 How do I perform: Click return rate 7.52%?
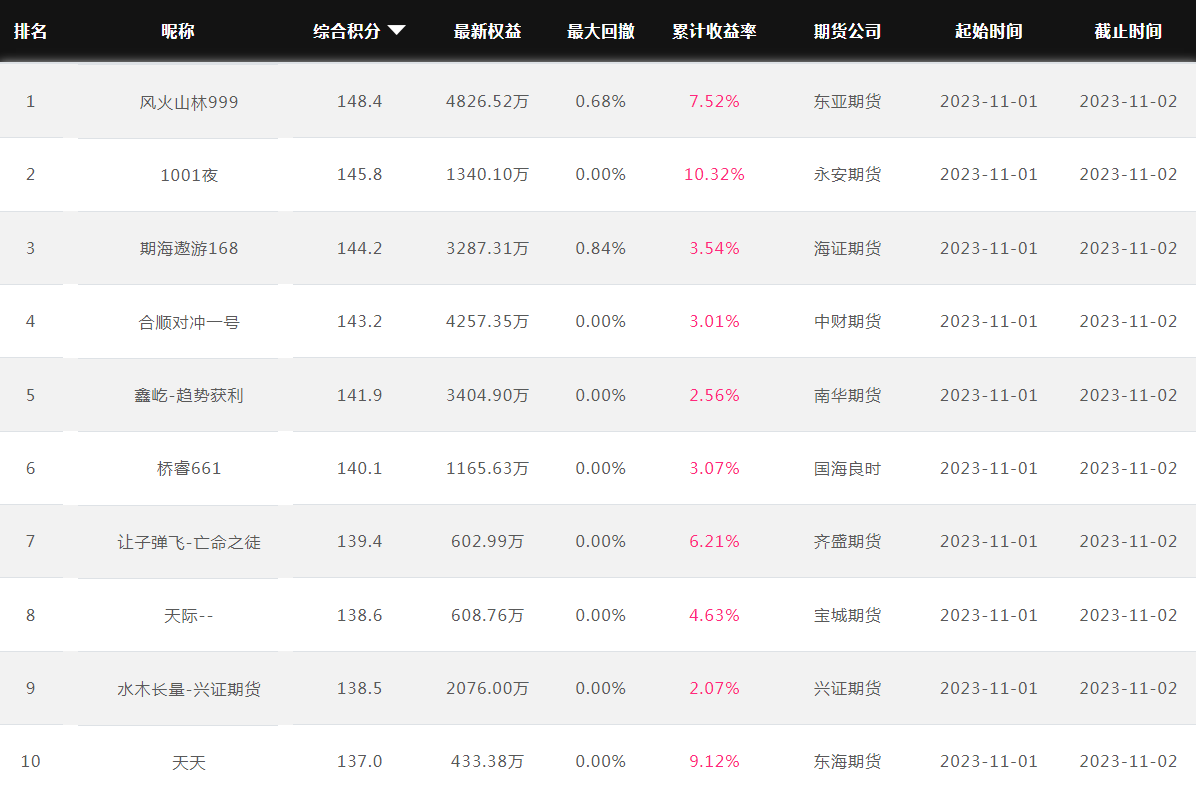coord(714,101)
